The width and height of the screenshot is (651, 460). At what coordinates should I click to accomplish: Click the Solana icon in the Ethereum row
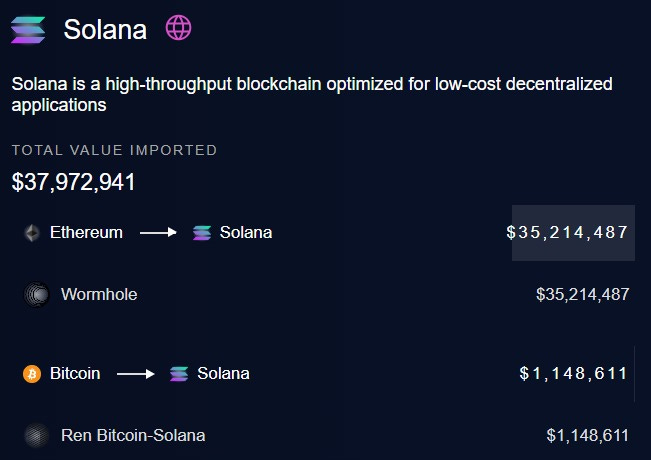[202, 233]
